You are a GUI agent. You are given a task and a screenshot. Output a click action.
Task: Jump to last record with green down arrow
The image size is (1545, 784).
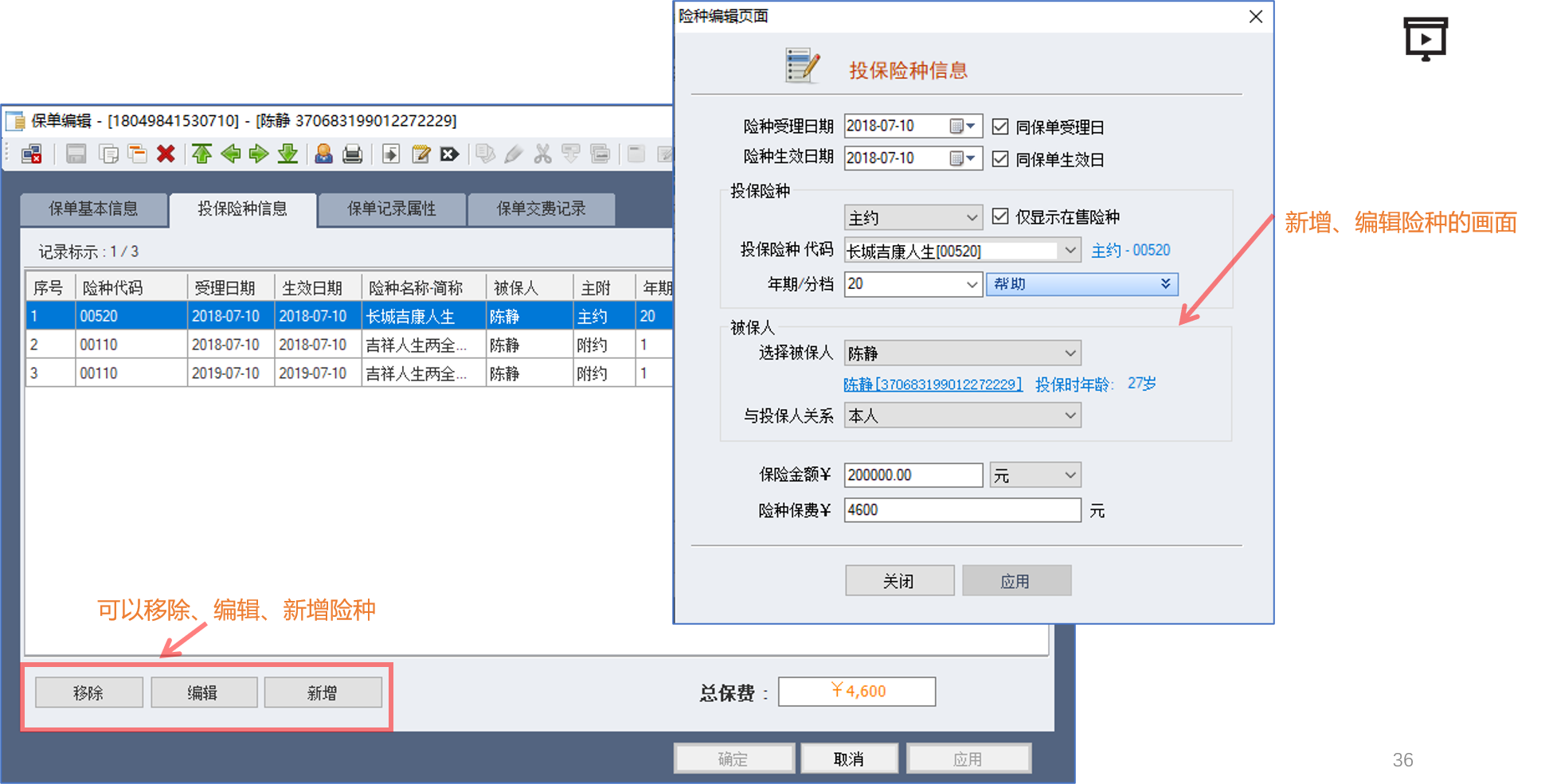[x=287, y=154]
